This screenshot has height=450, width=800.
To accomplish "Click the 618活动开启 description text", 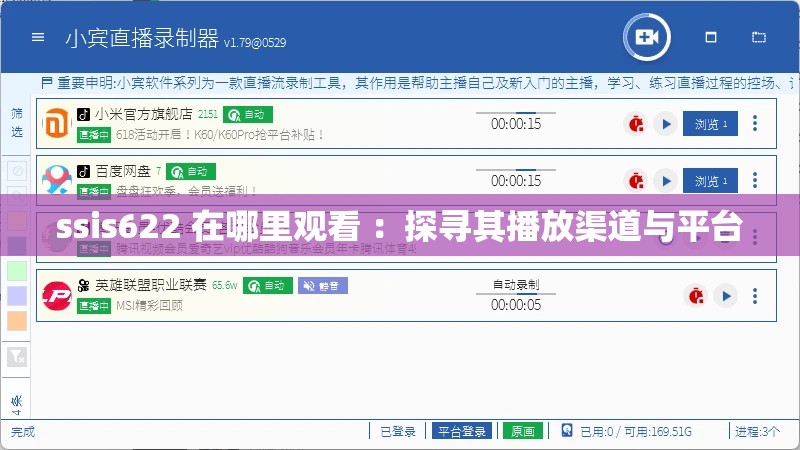I will [x=220, y=135].
